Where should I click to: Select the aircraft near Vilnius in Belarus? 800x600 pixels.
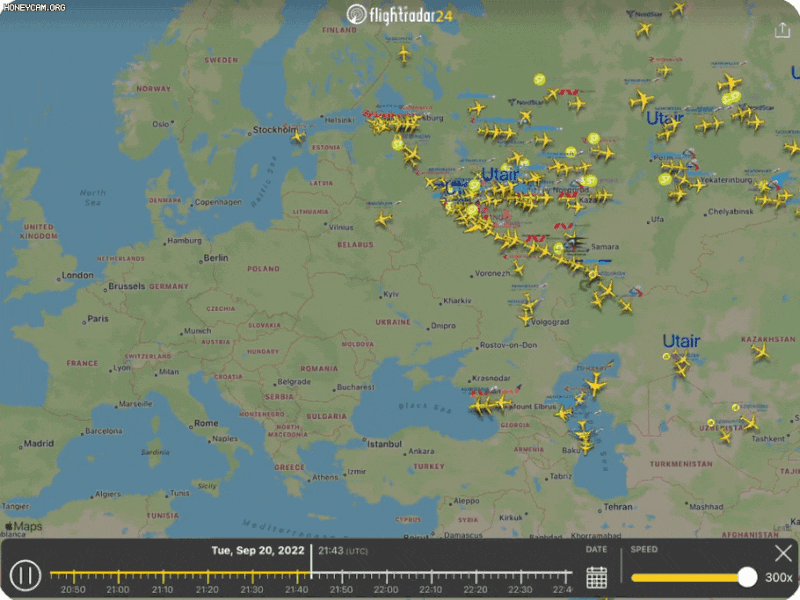point(383,219)
